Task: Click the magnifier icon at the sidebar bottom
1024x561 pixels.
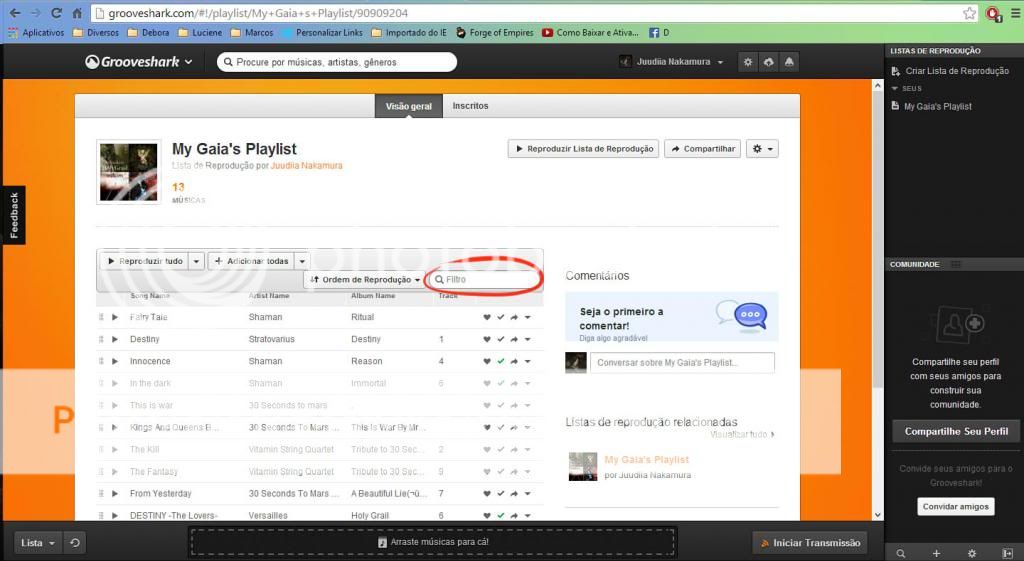Action: (x=901, y=553)
